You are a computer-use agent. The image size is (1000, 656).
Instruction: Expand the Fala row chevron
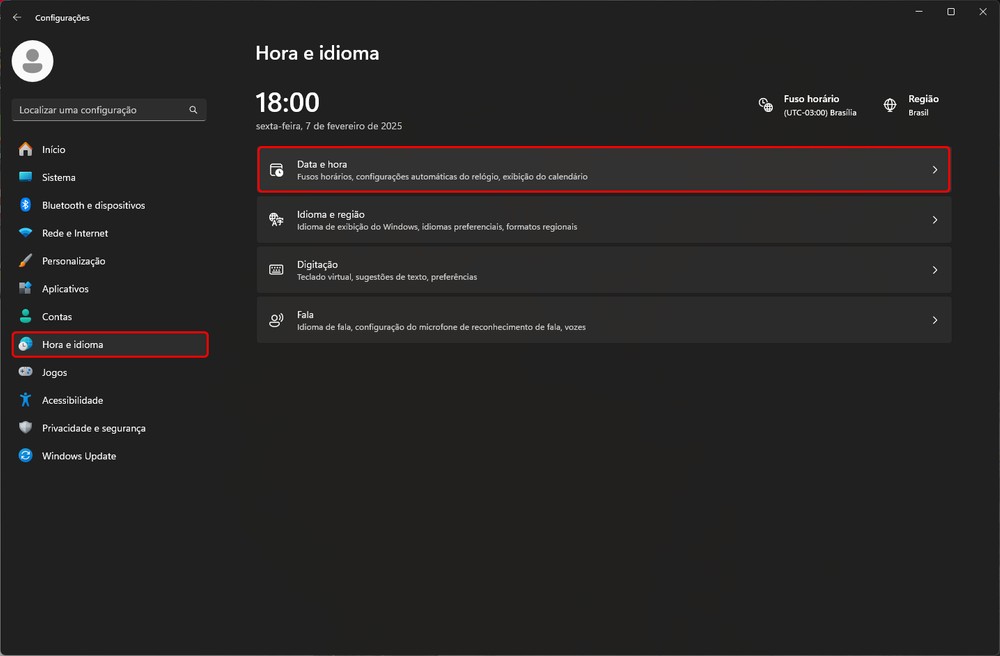pos(935,320)
